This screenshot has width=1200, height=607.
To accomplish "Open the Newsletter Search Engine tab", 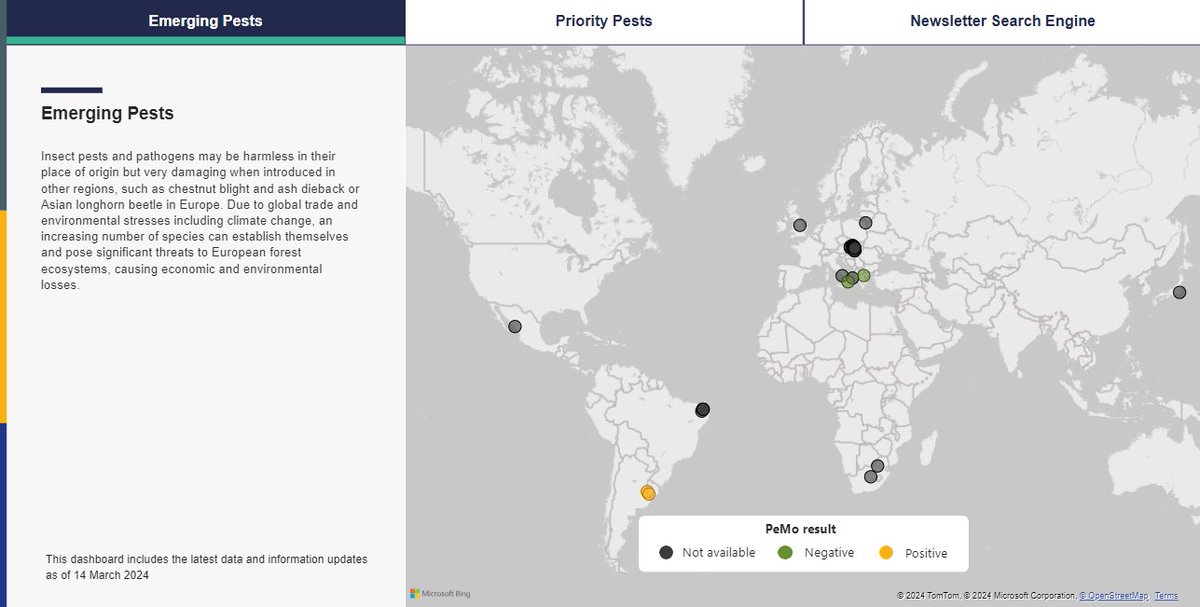I will (1002, 21).
